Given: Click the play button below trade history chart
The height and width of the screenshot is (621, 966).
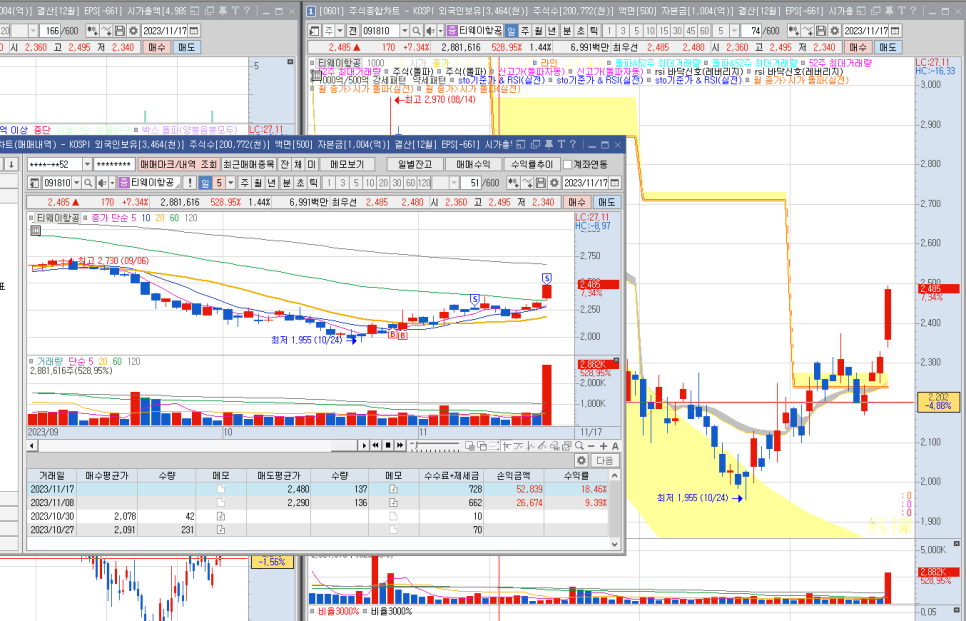Looking at the screenshot, I should pos(364,445).
